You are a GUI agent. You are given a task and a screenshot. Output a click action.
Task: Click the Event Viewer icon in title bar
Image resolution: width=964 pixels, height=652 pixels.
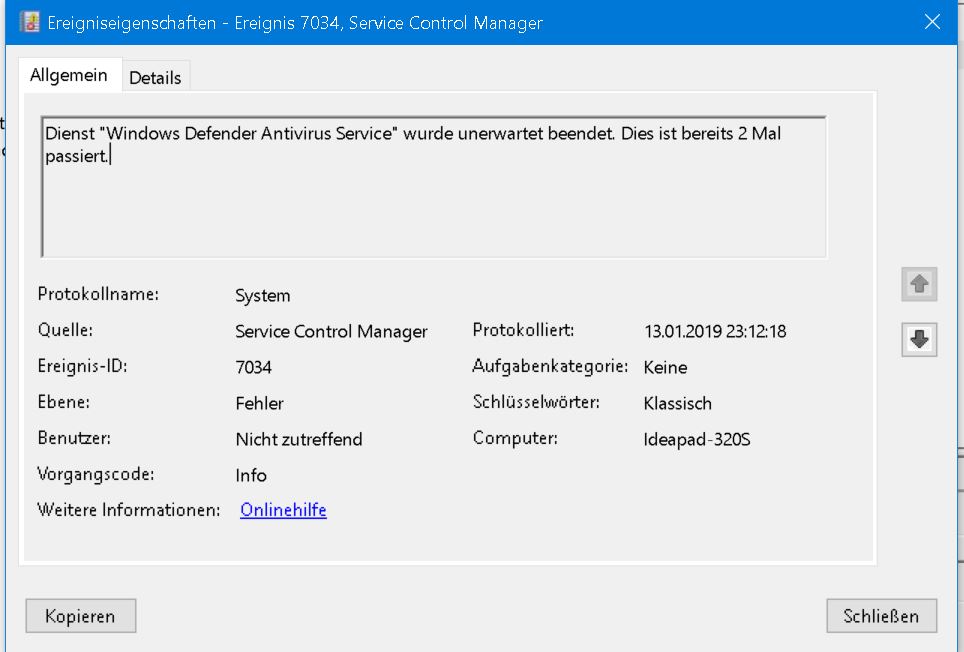[29, 21]
